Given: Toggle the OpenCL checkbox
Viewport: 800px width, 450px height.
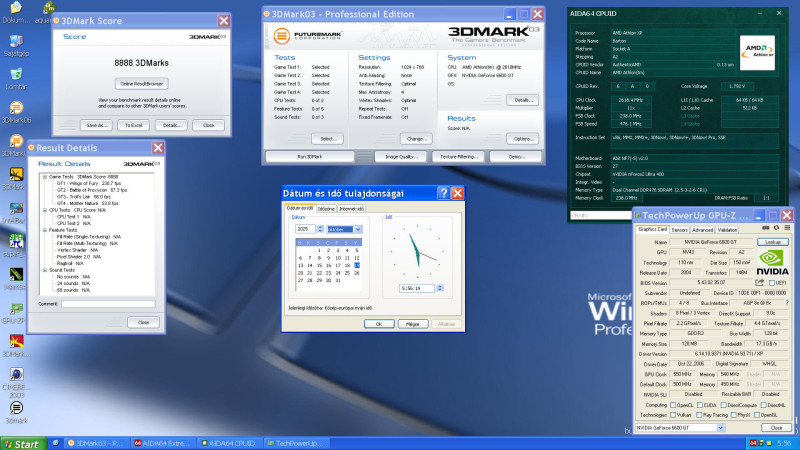Looking at the screenshot, I should pyautogui.click(x=673, y=405).
